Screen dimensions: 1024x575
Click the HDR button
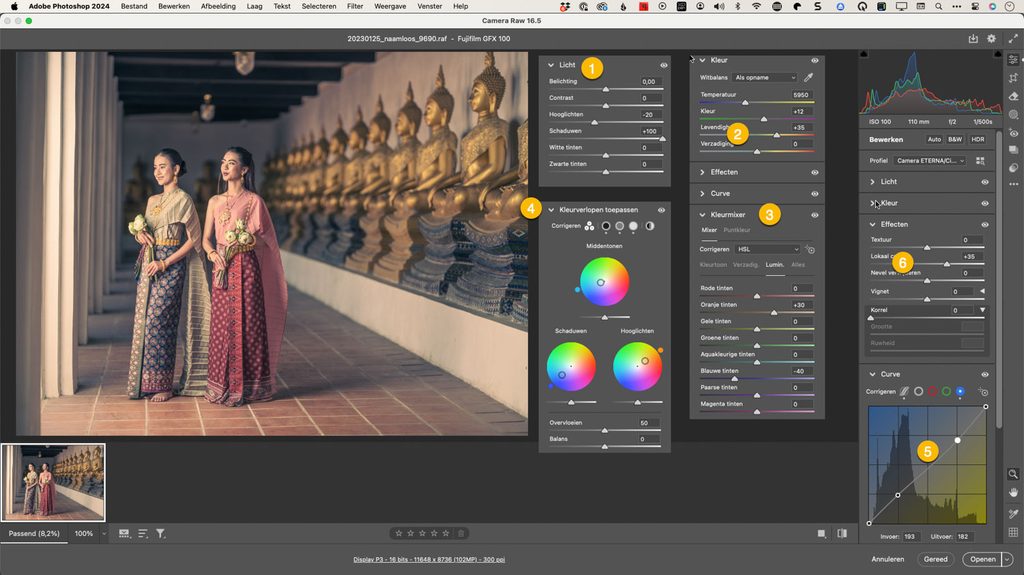pyautogui.click(x=978, y=139)
